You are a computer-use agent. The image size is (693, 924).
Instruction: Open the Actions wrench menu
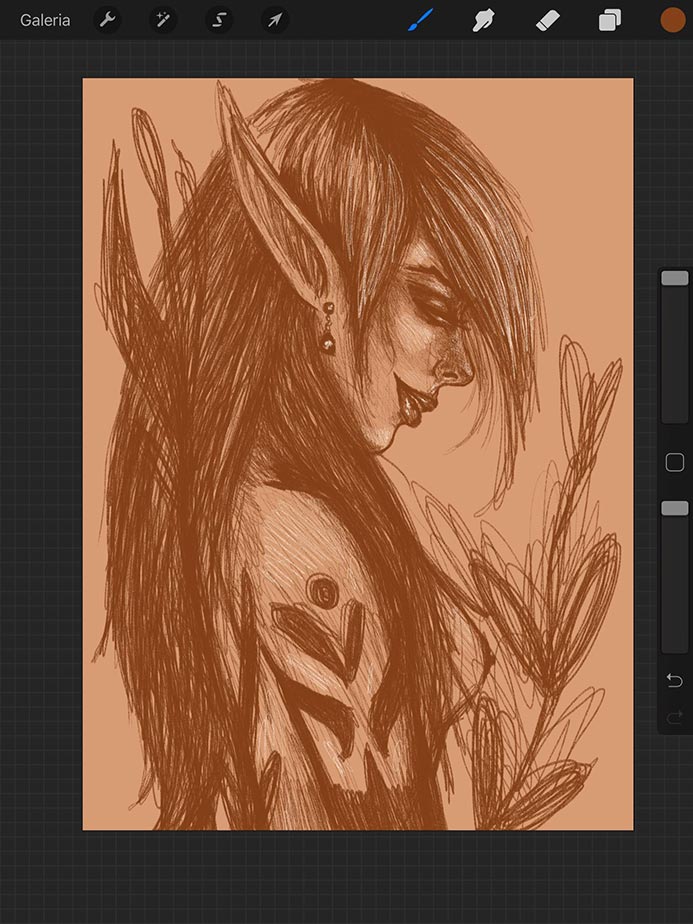pyautogui.click(x=107, y=20)
